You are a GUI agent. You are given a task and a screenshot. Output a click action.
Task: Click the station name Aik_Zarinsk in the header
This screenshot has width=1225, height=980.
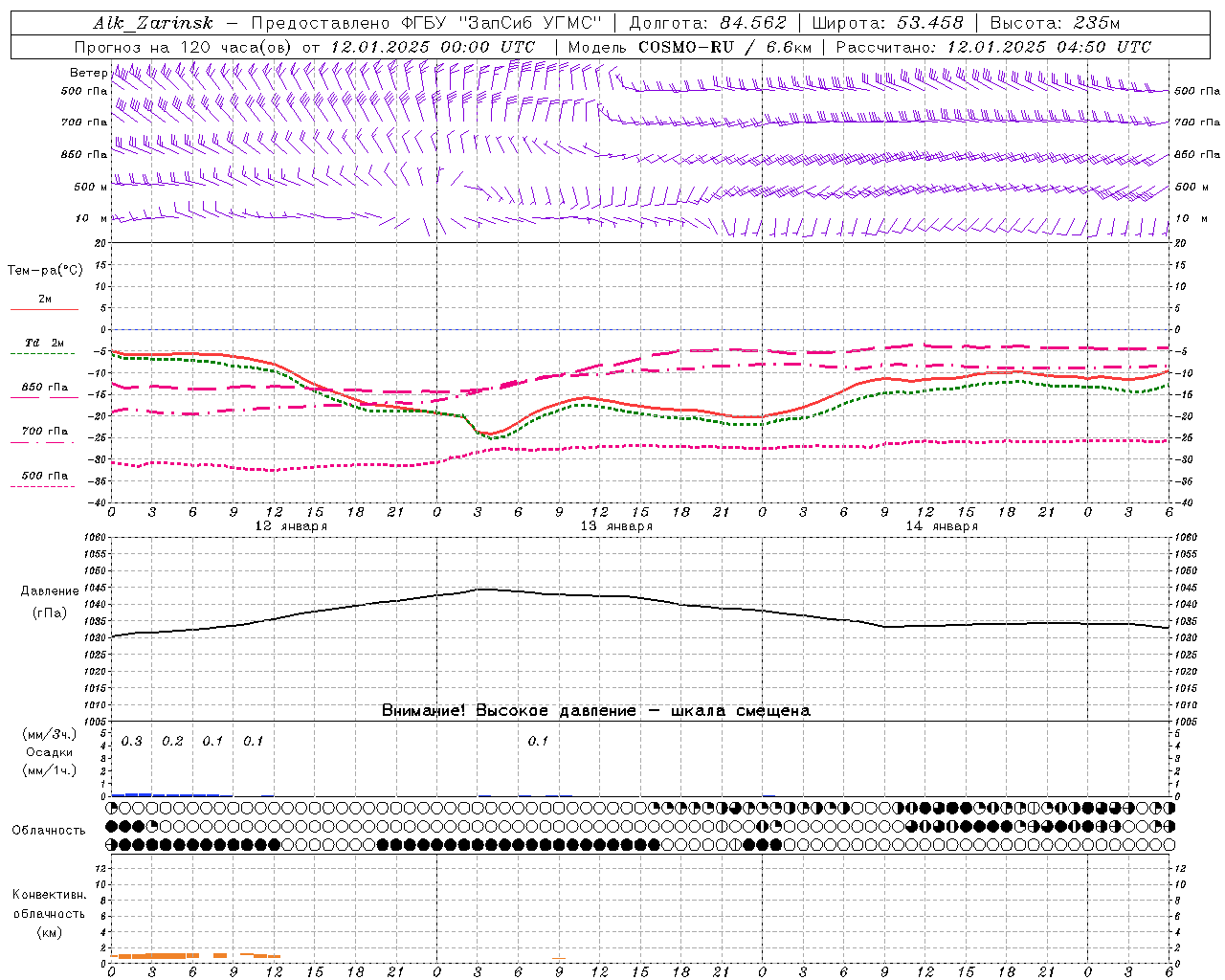153,23
